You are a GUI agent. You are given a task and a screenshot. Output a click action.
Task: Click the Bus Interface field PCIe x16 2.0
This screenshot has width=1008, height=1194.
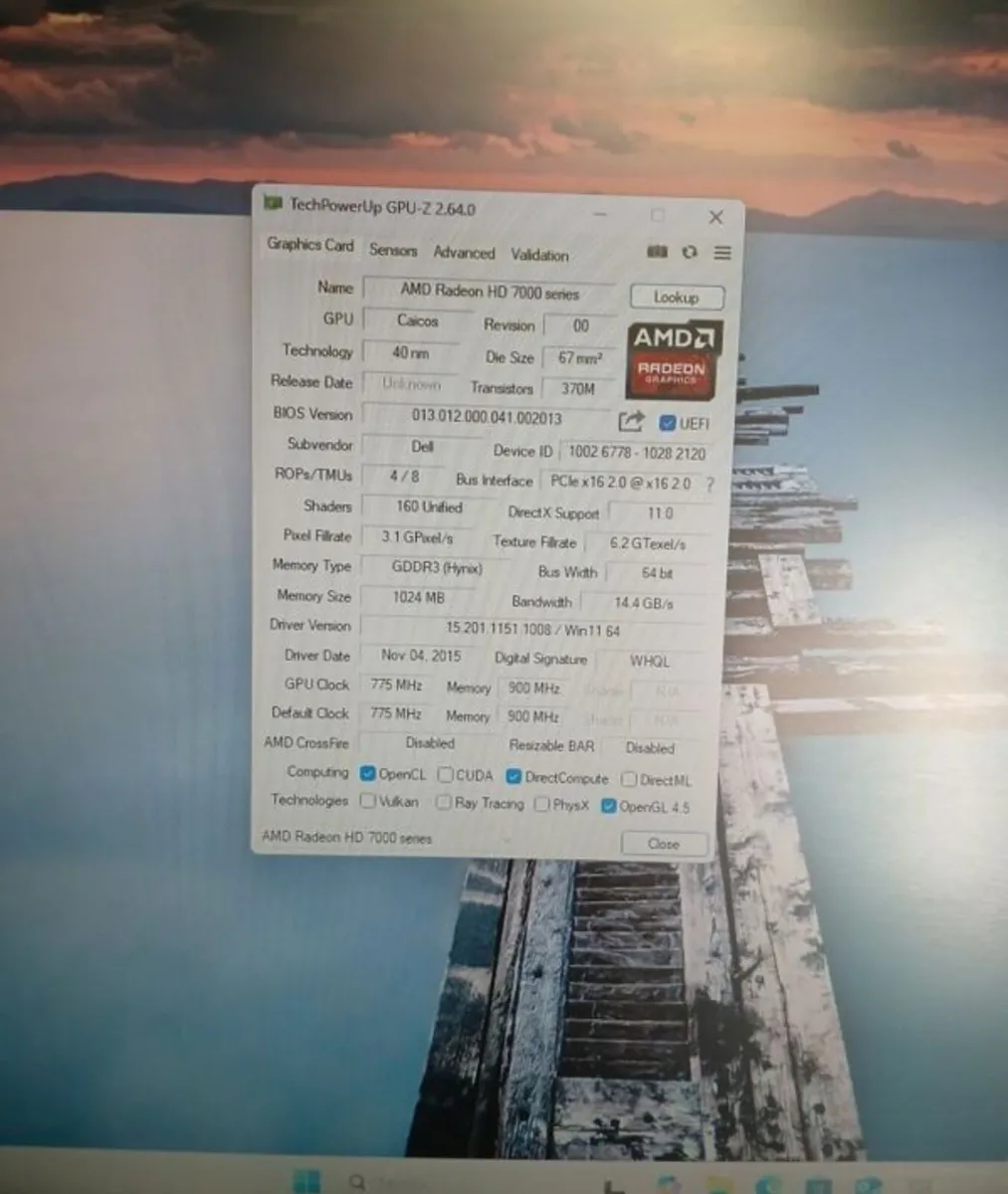tap(621, 483)
